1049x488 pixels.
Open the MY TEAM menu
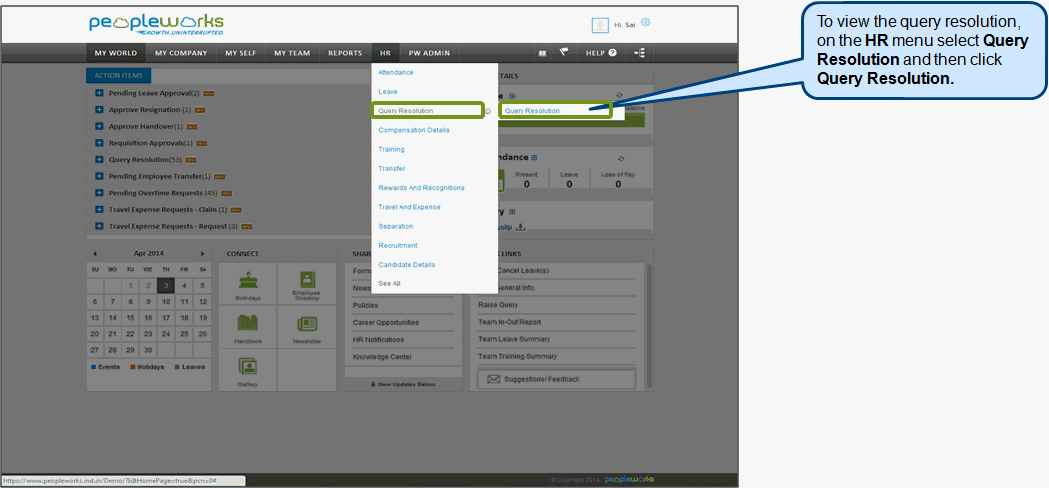292,53
